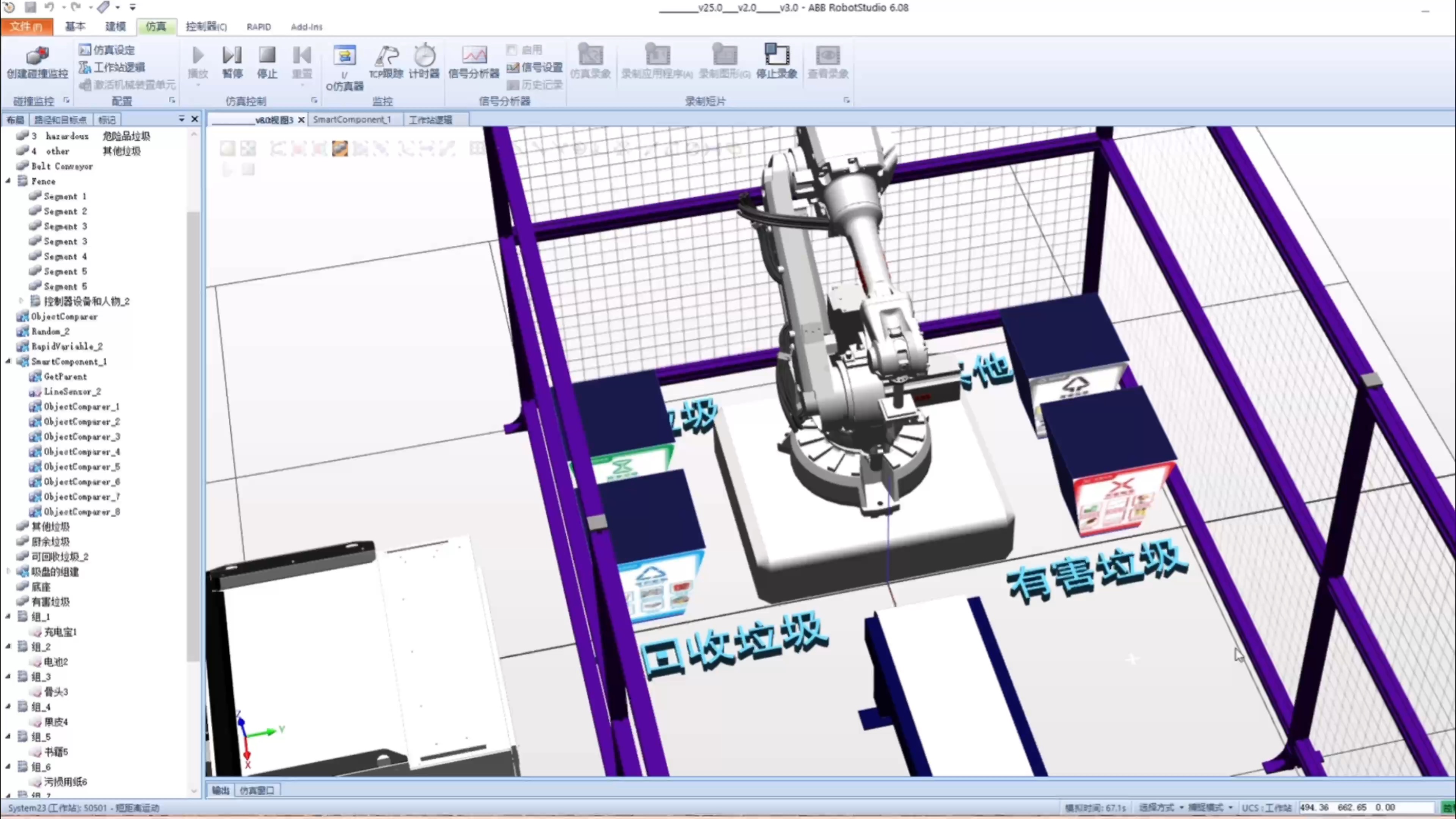Collapse the Fence tree node
The image size is (1456, 819).
click(x=8, y=181)
